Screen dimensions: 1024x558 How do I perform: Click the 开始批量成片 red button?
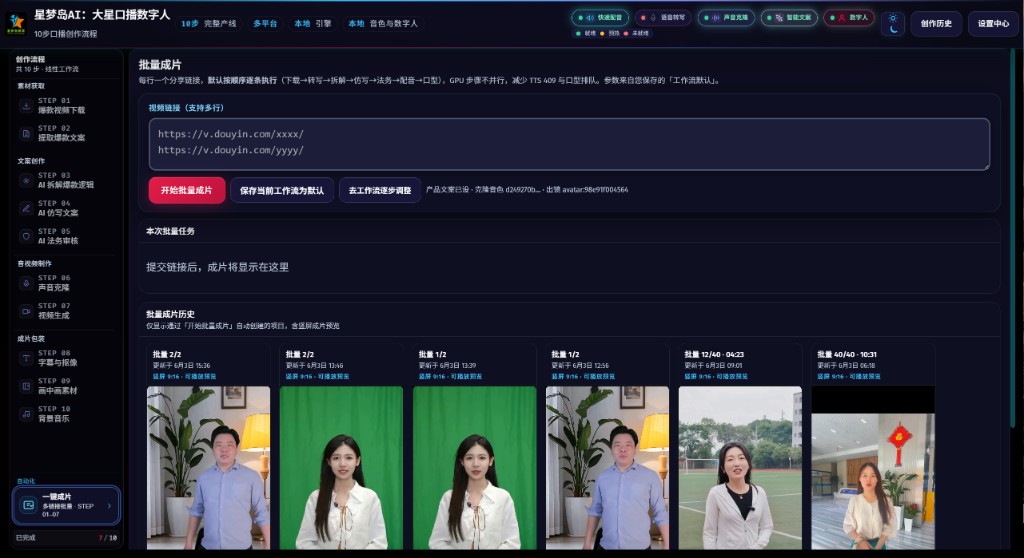pos(187,190)
